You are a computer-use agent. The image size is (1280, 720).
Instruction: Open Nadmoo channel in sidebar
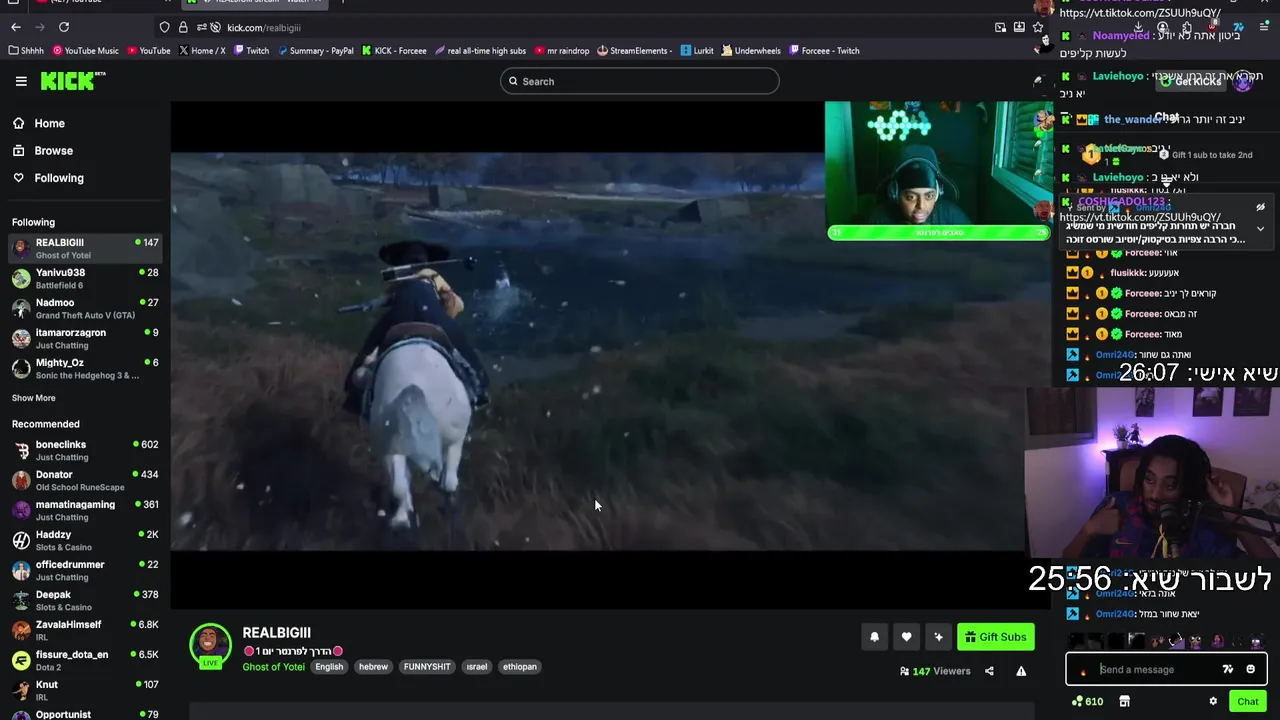tap(84, 308)
